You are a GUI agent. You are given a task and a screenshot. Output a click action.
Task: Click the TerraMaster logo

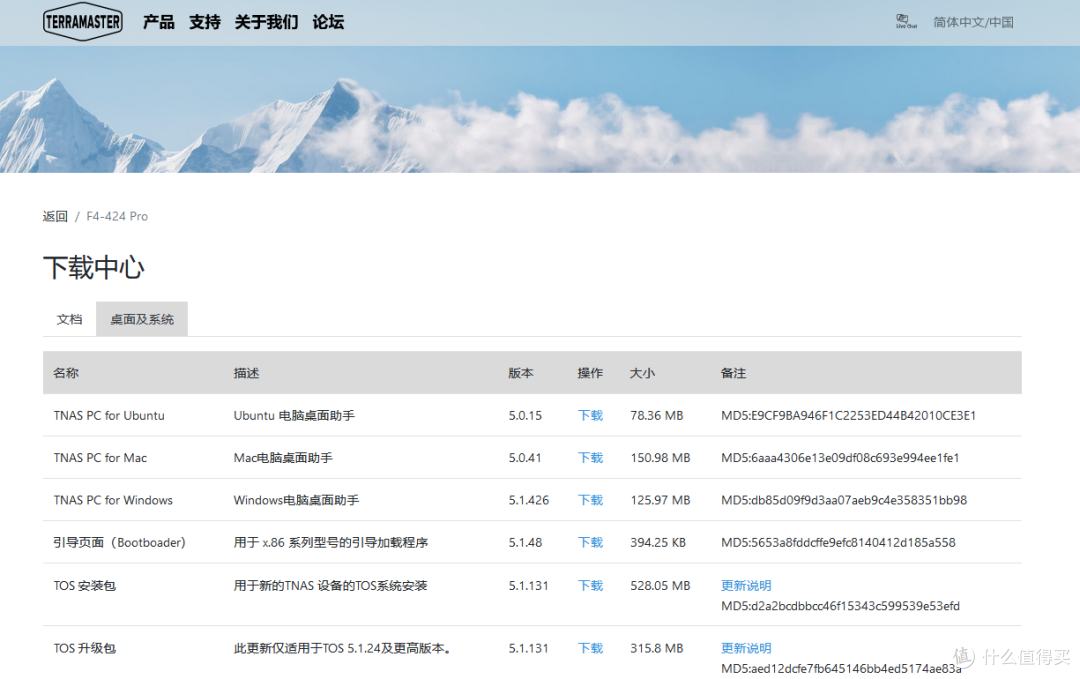[x=83, y=22]
